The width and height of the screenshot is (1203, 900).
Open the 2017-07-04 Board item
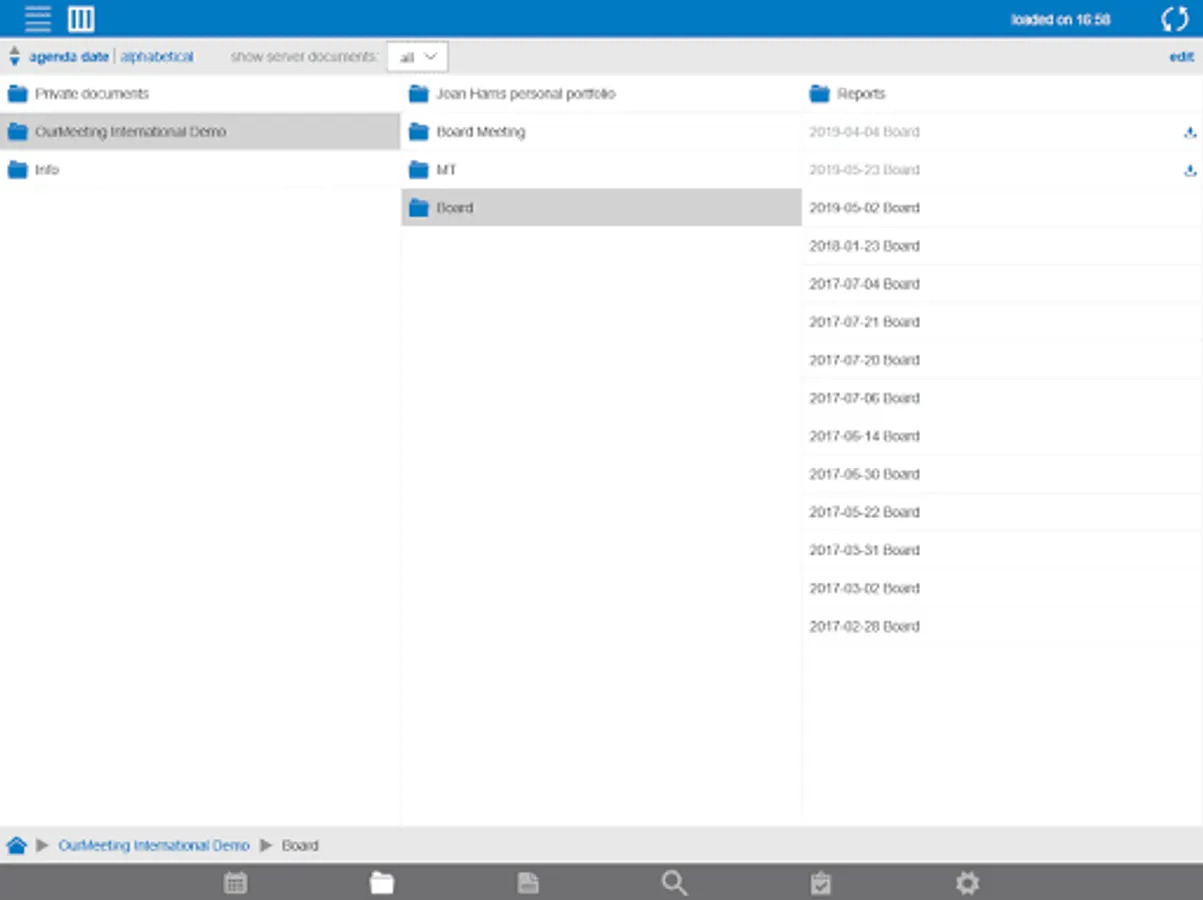click(x=864, y=284)
